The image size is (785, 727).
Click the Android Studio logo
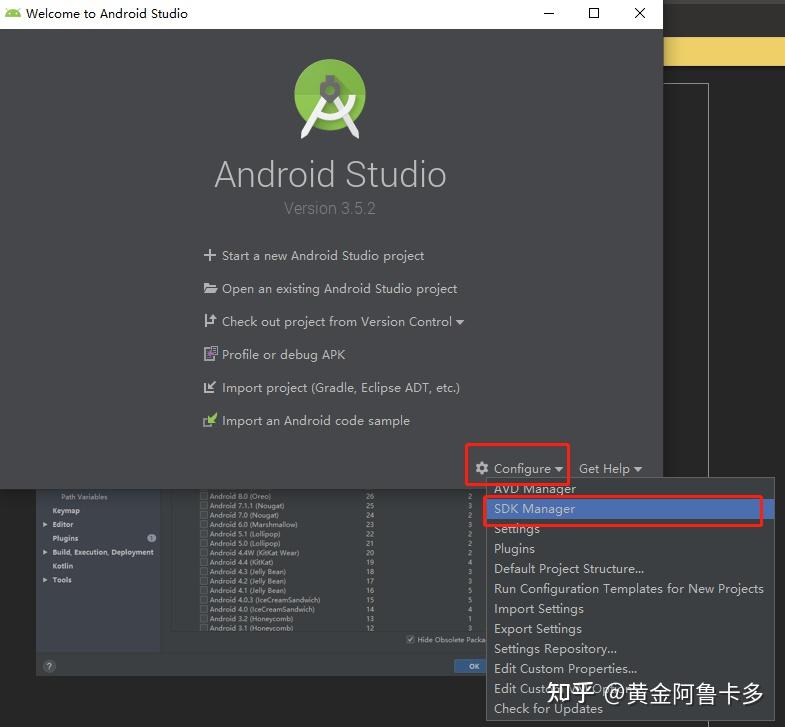click(330, 99)
